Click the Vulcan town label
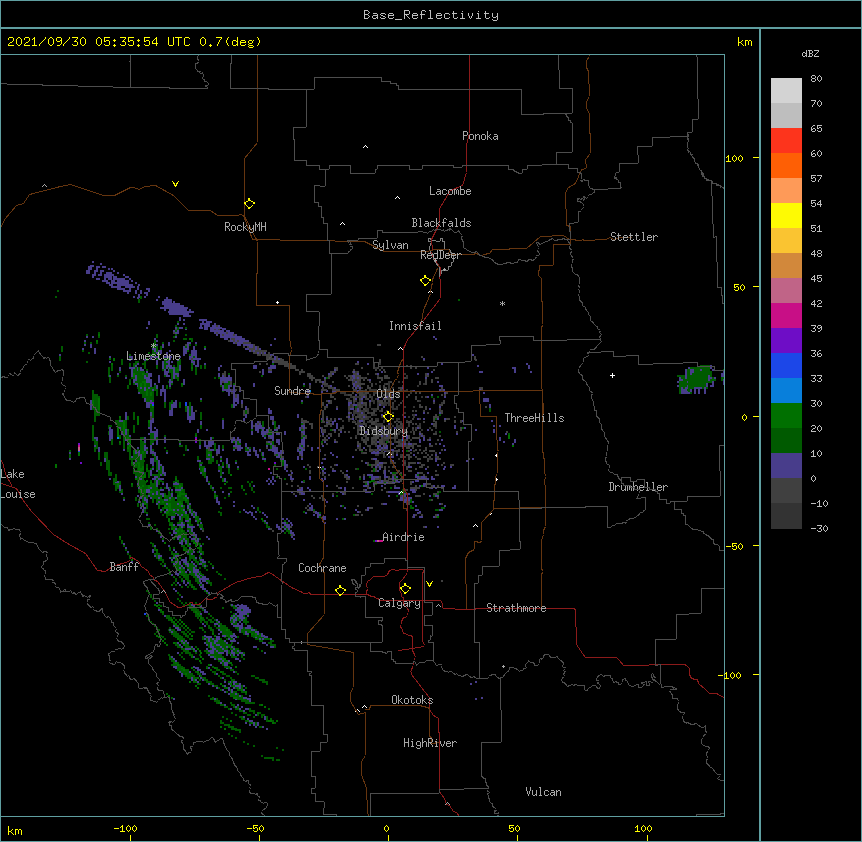Viewport: 862px width, 842px height. 543,792
